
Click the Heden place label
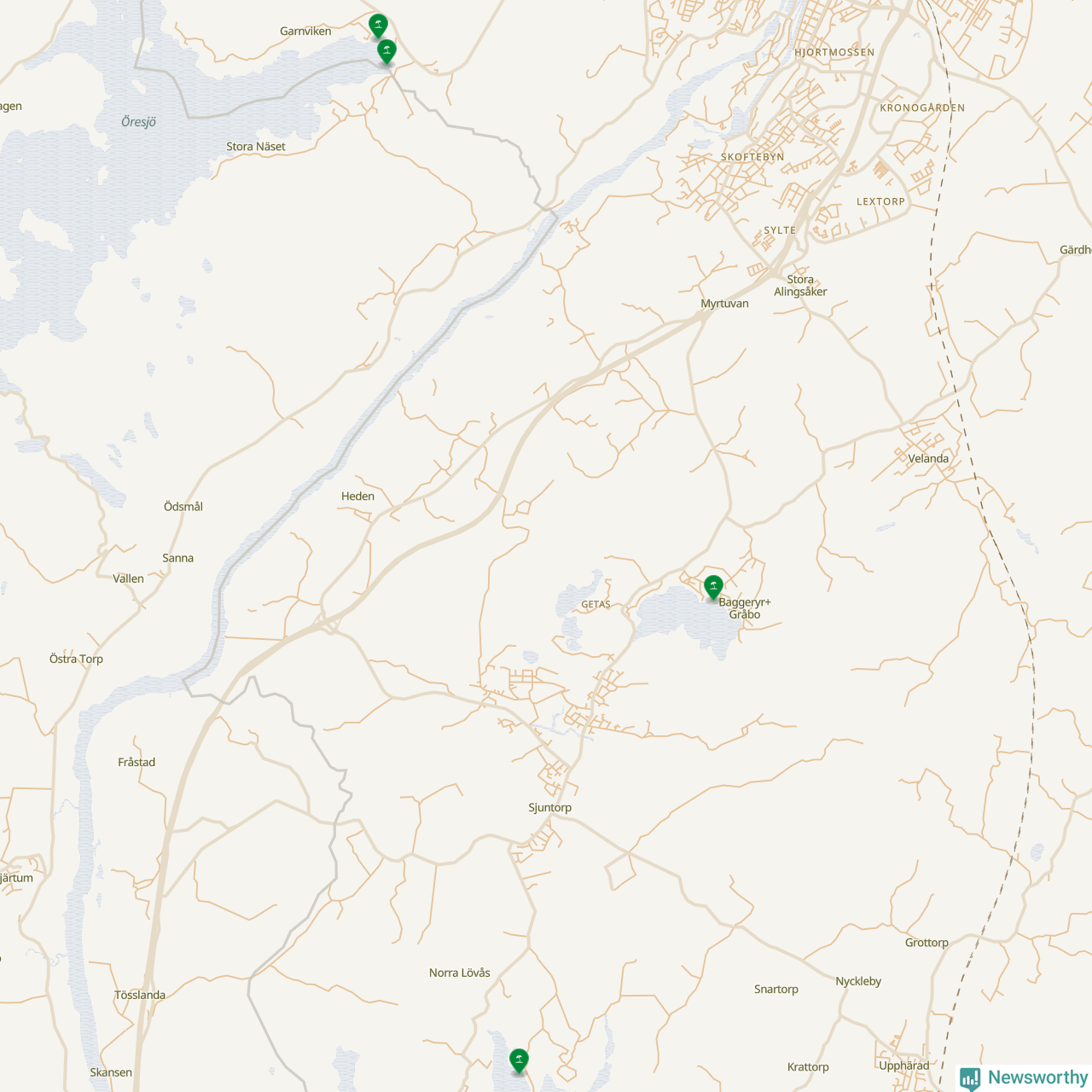358,497
